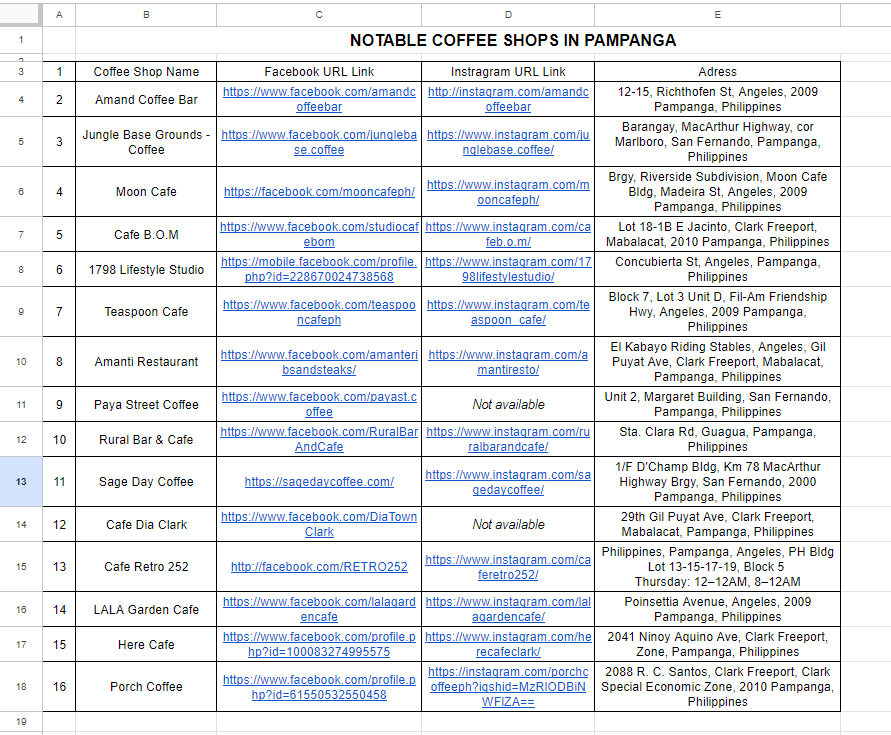Open the Cafe Retro 252 Facebook link

coord(319,567)
